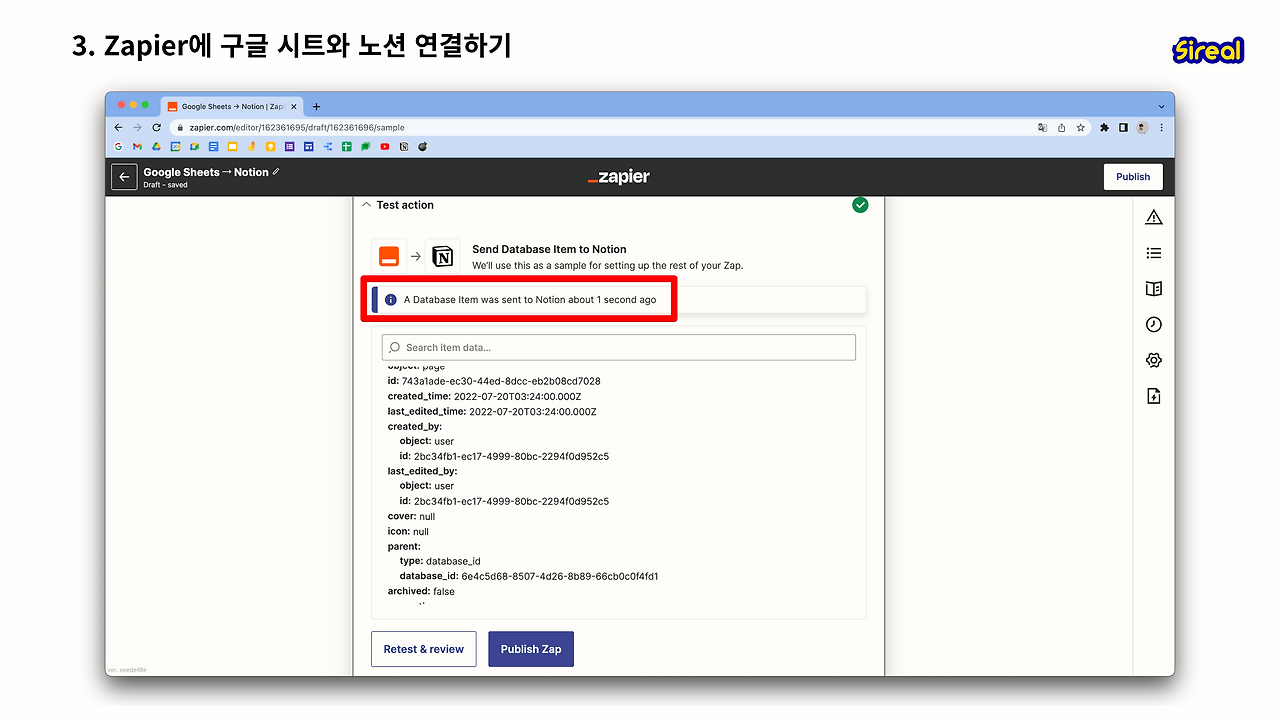The height and width of the screenshot is (720, 1280).
Task: Select the Google Sheets → Notion tab
Action: [232, 106]
